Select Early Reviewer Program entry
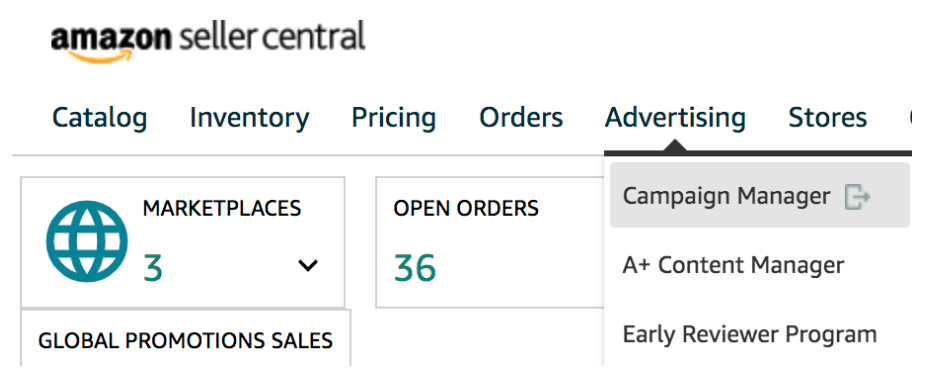The image size is (942, 386). tap(750, 334)
